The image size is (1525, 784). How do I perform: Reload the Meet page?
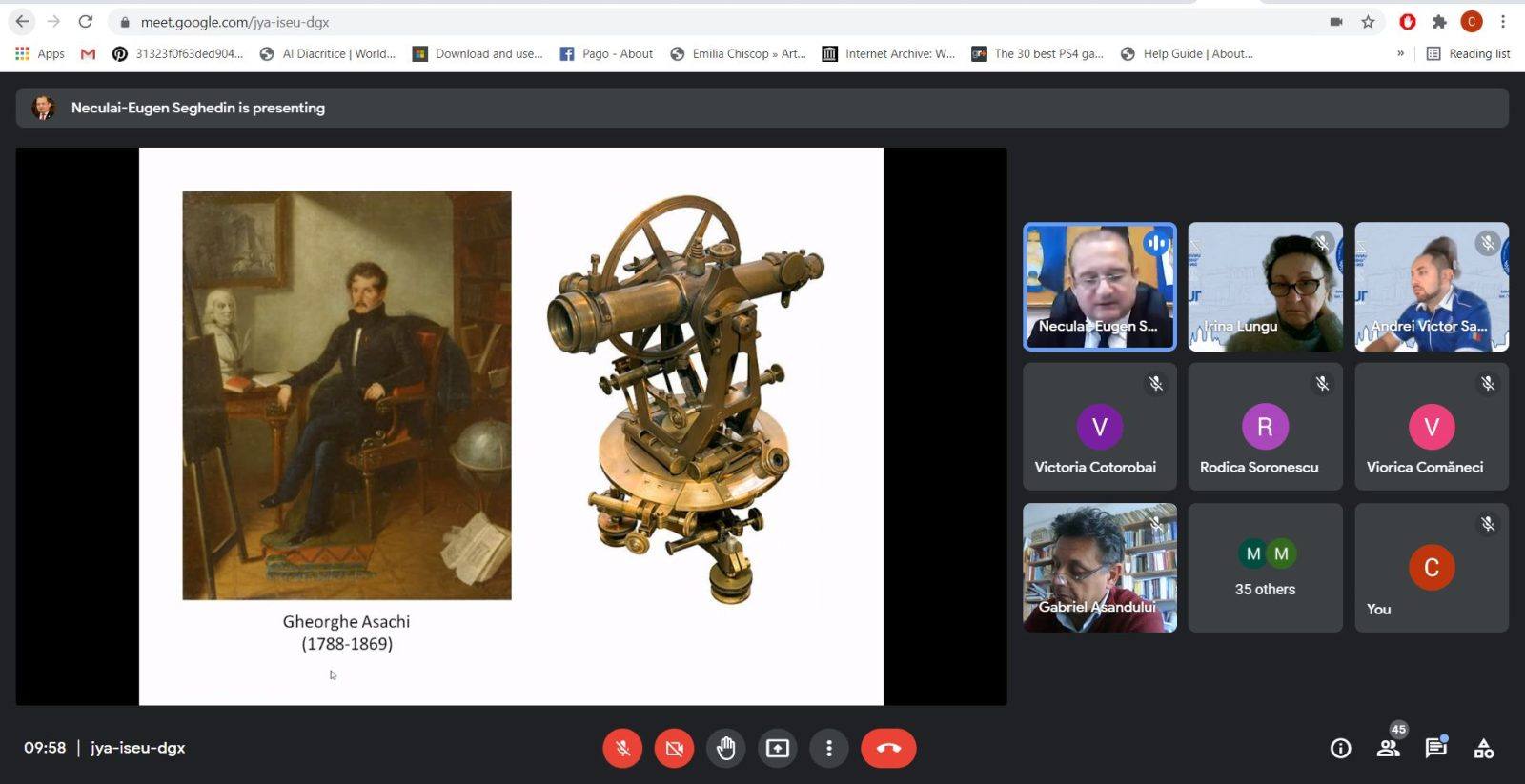tap(85, 21)
